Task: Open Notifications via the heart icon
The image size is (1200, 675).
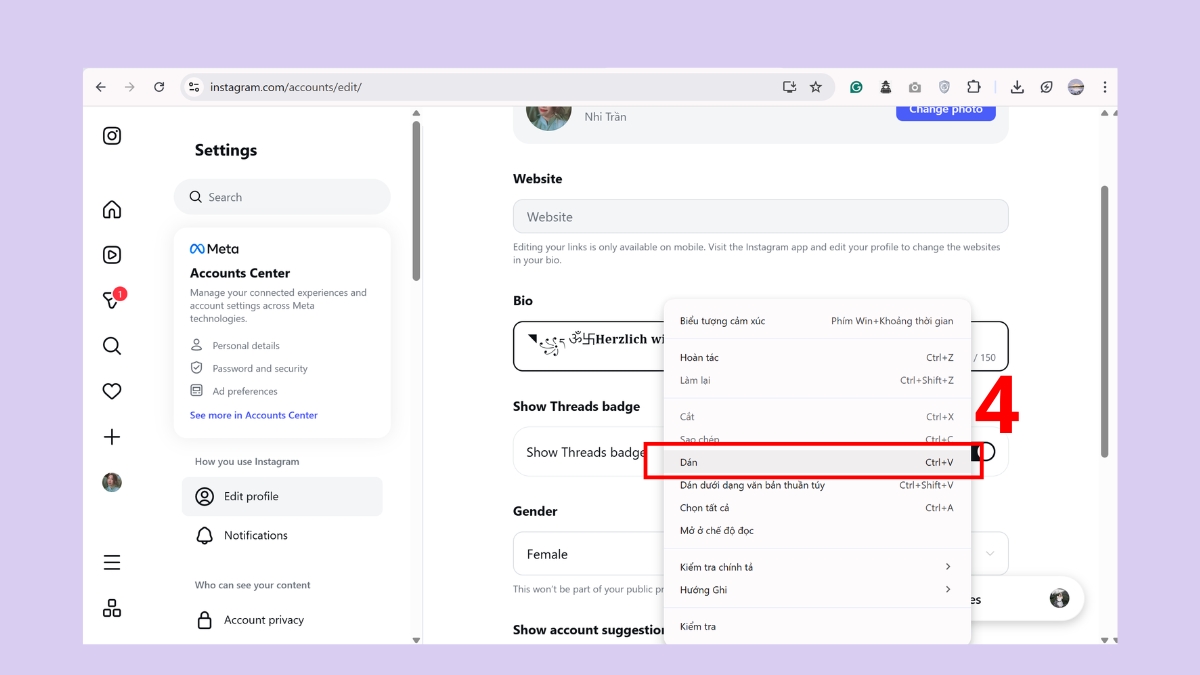Action: click(111, 390)
